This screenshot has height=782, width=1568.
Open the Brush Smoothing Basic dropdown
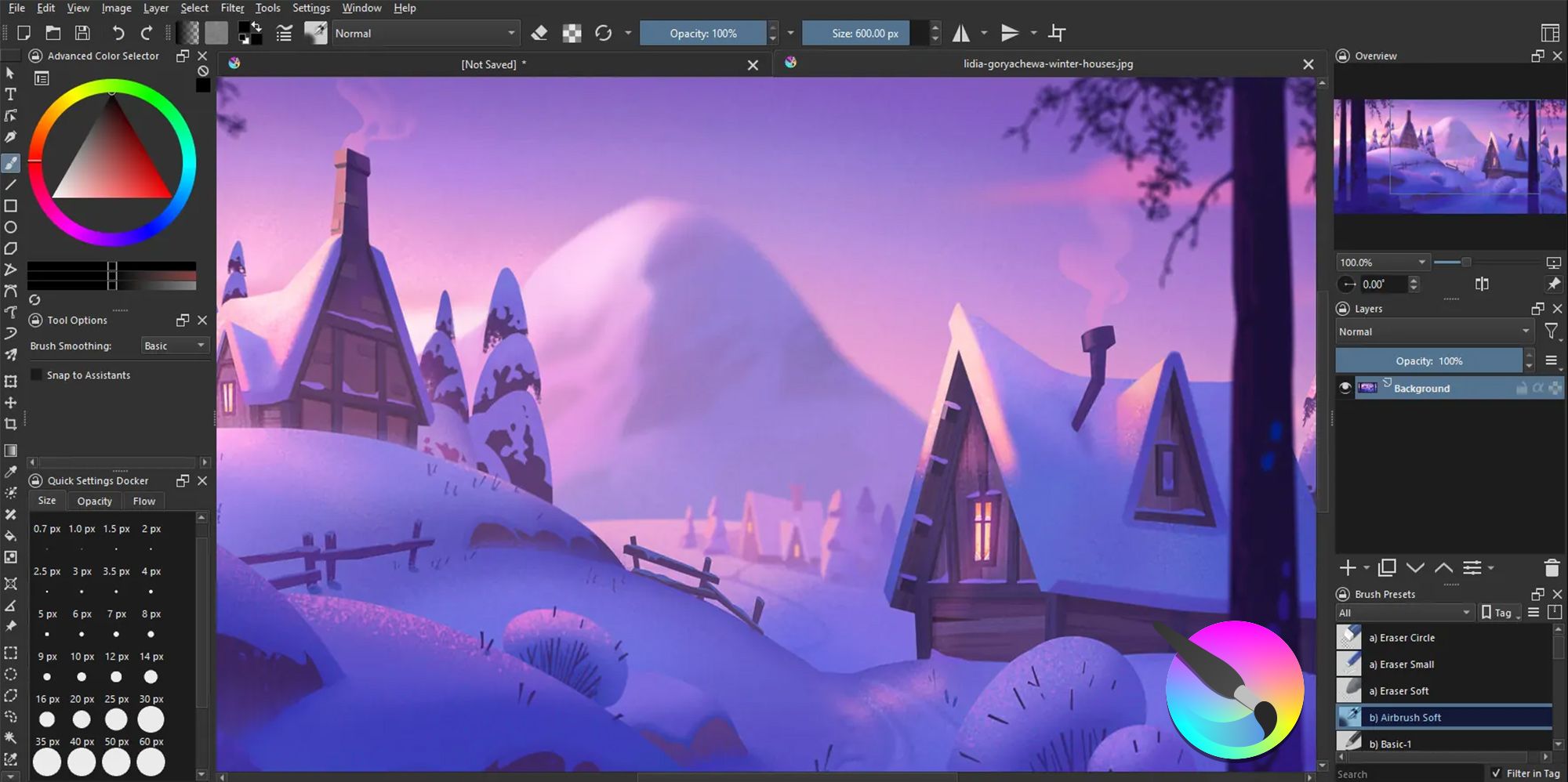click(175, 346)
